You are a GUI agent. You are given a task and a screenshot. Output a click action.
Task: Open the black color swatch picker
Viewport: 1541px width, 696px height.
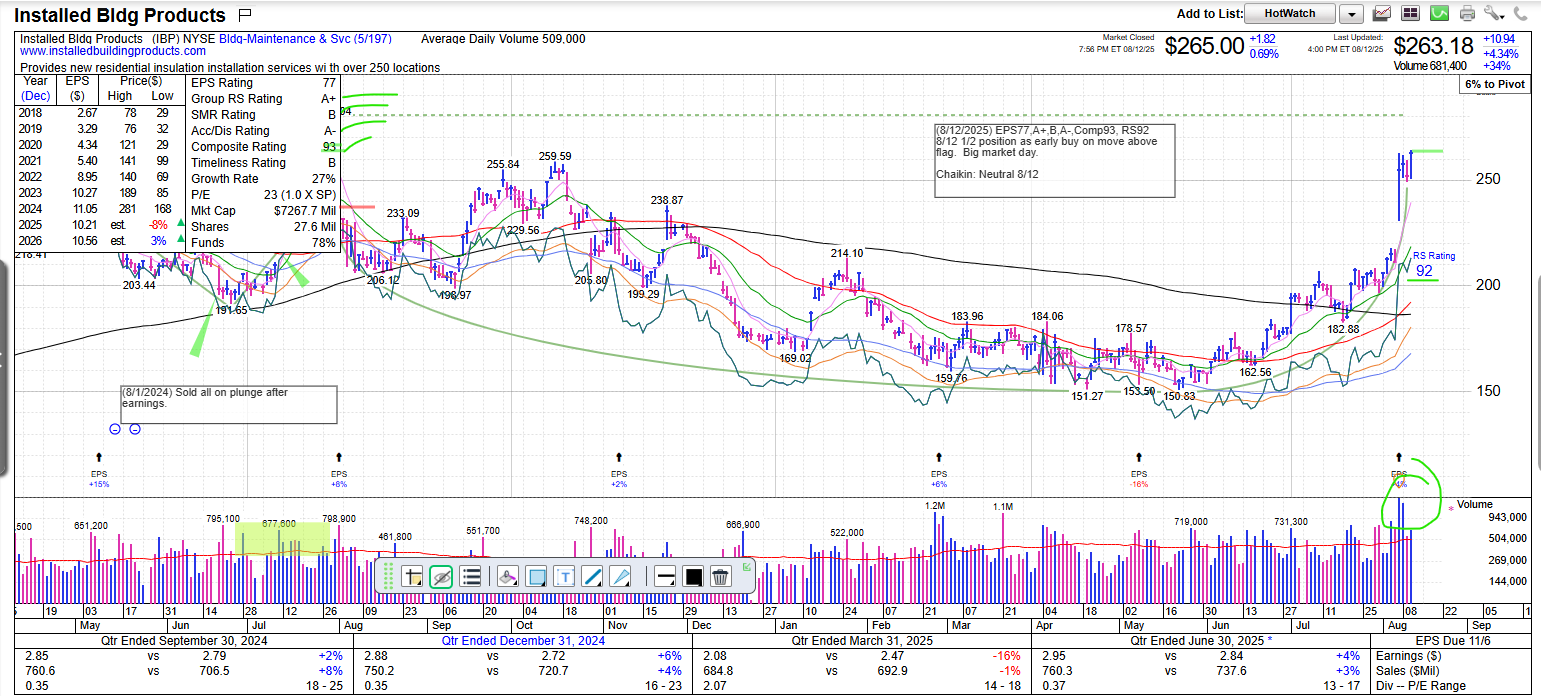693,576
